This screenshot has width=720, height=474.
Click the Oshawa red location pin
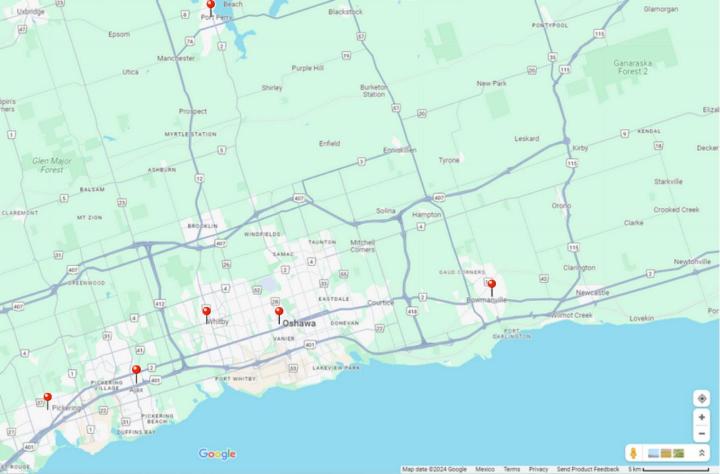click(x=279, y=313)
